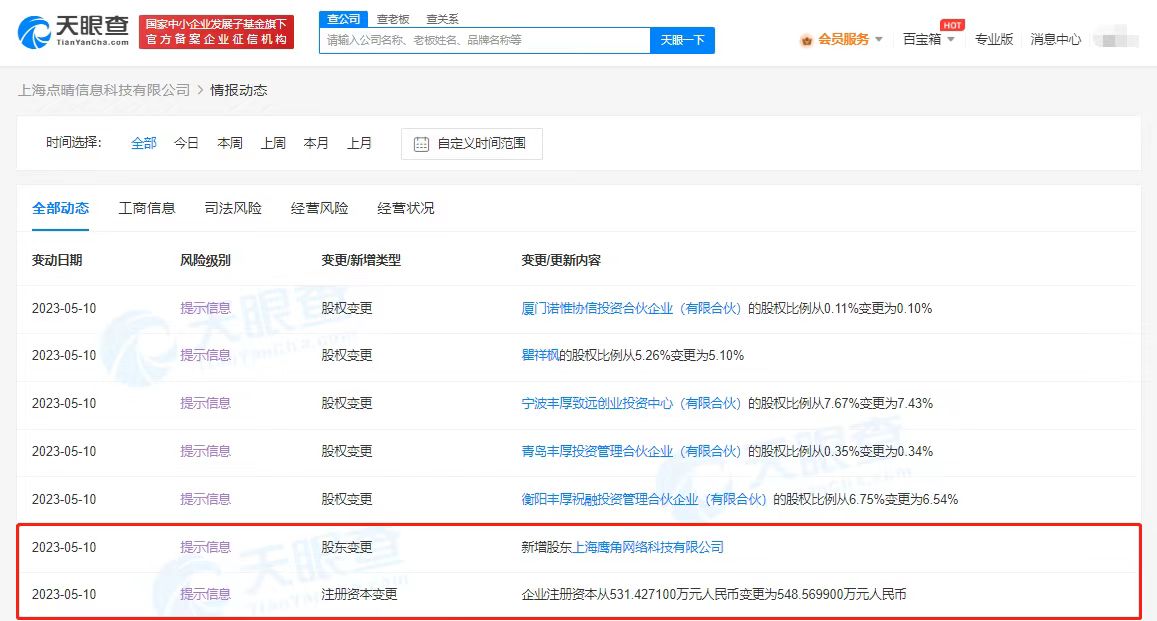1157x621 pixels.
Task: Click 提示信息 in the 青岛丰厚 row
Action: point(205,451)
